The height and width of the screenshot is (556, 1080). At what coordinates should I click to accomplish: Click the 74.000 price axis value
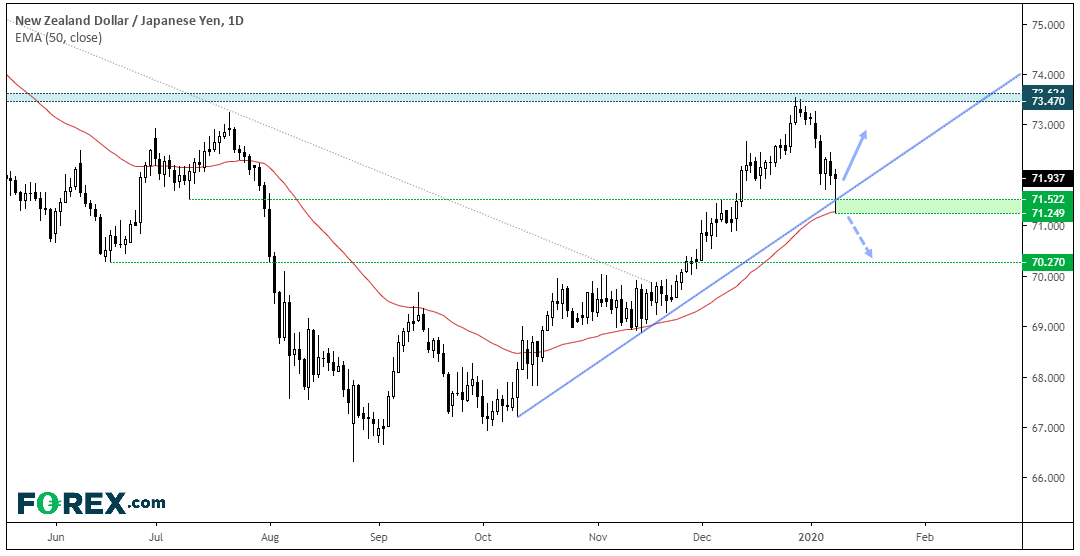(1048, 75)
